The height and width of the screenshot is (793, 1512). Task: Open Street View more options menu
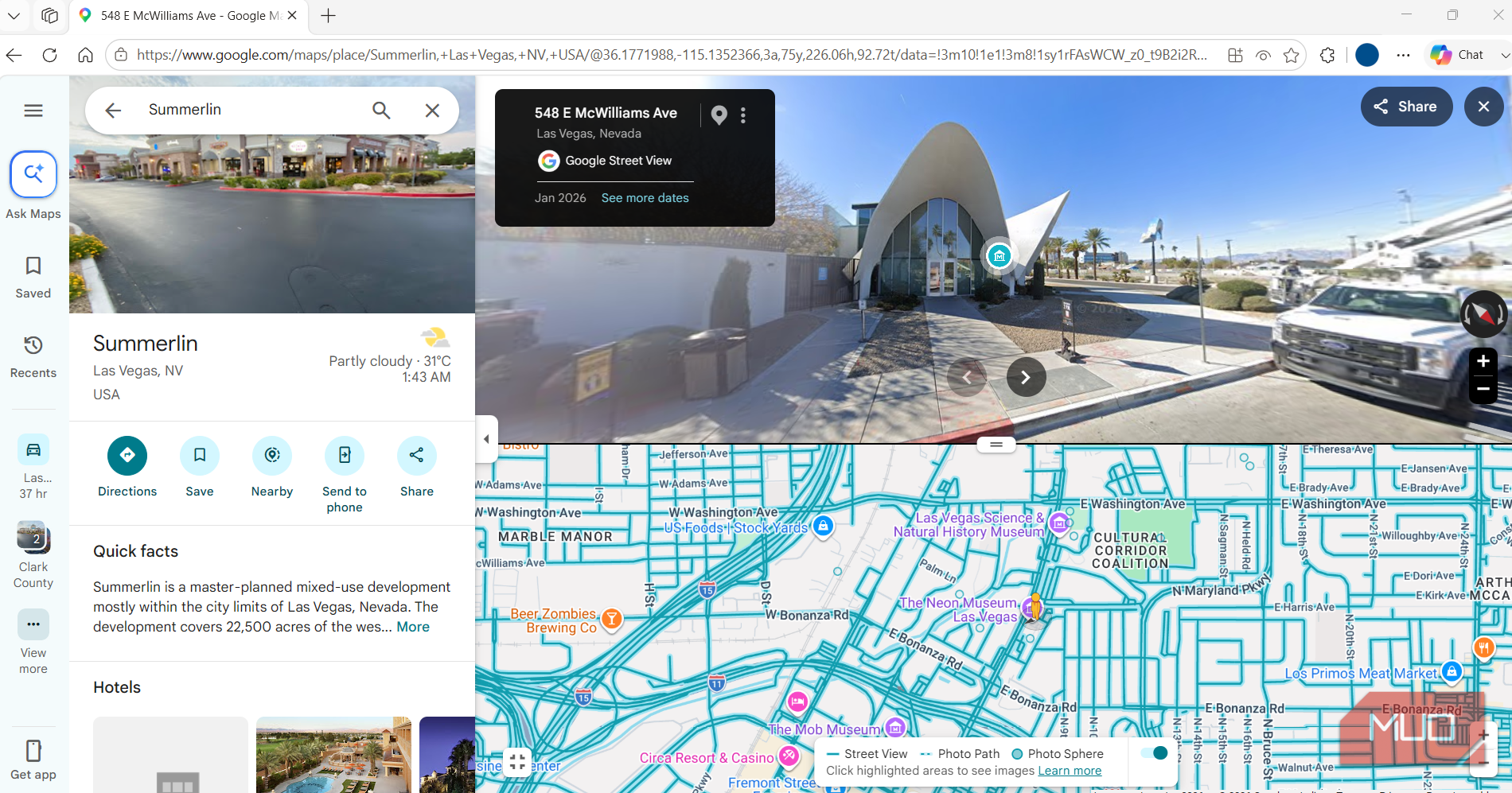pyautogui.click(x=743, y=115)
